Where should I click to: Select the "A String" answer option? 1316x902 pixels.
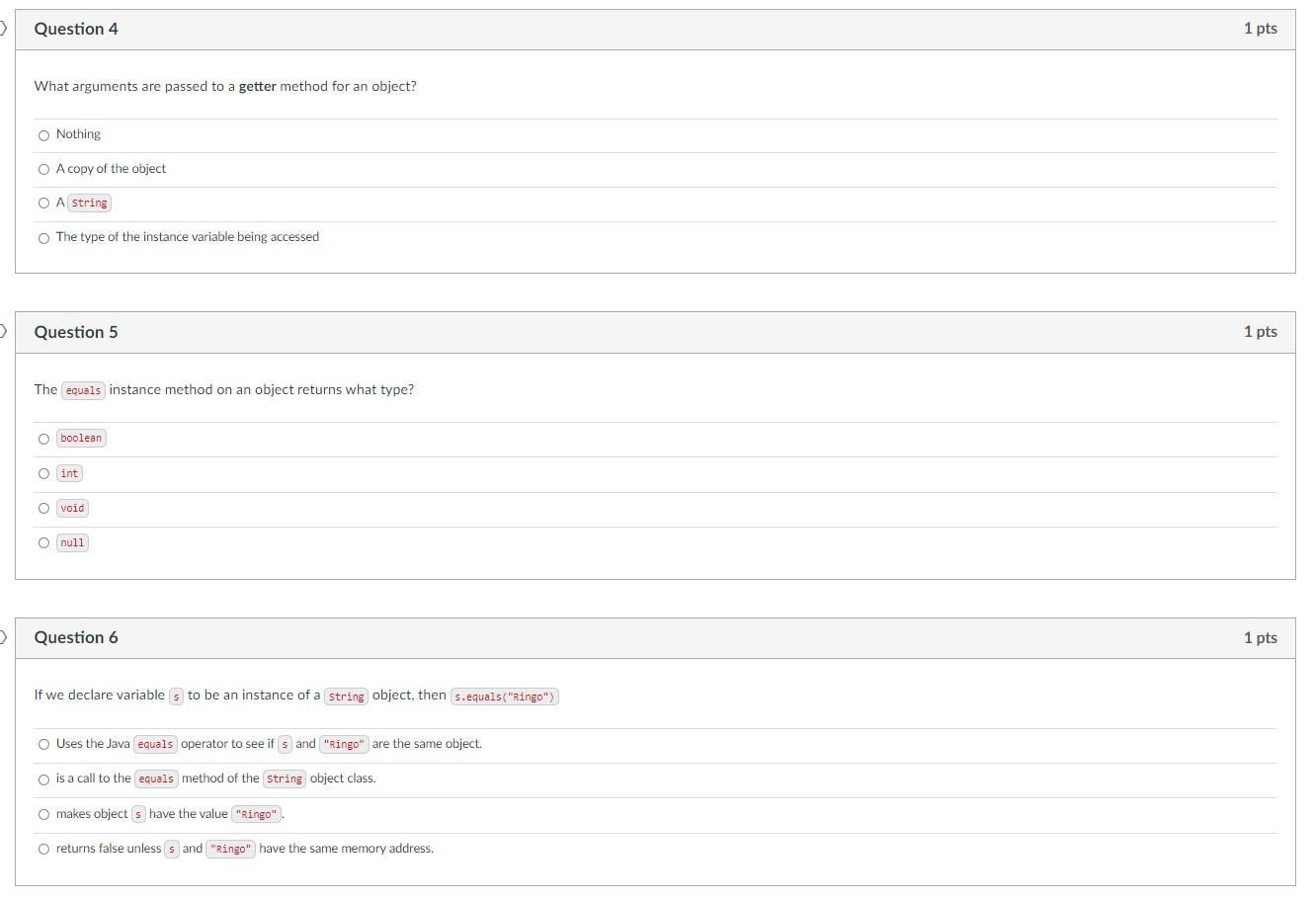(43, 204)
